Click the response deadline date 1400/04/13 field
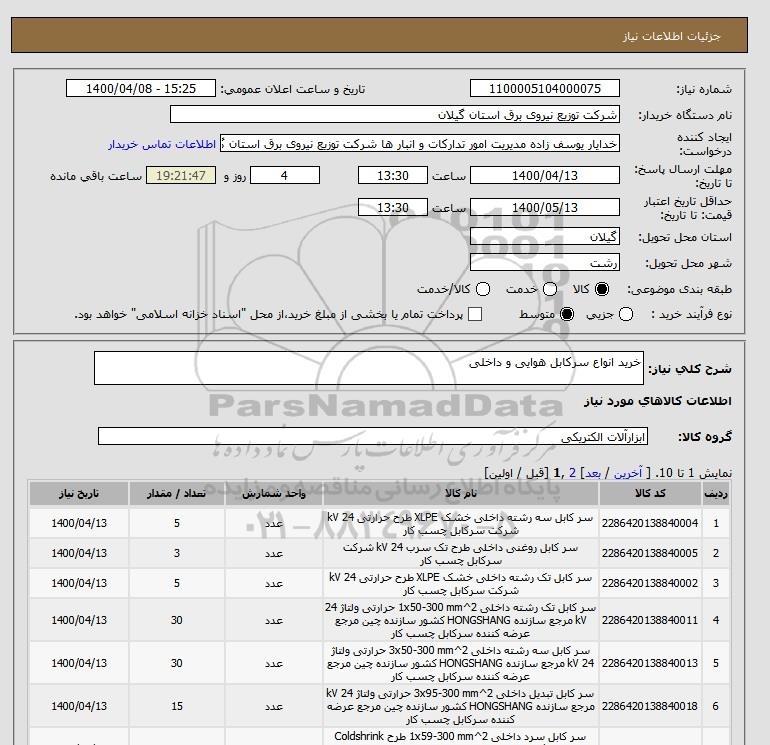770x745 pixels. (545, 175)
